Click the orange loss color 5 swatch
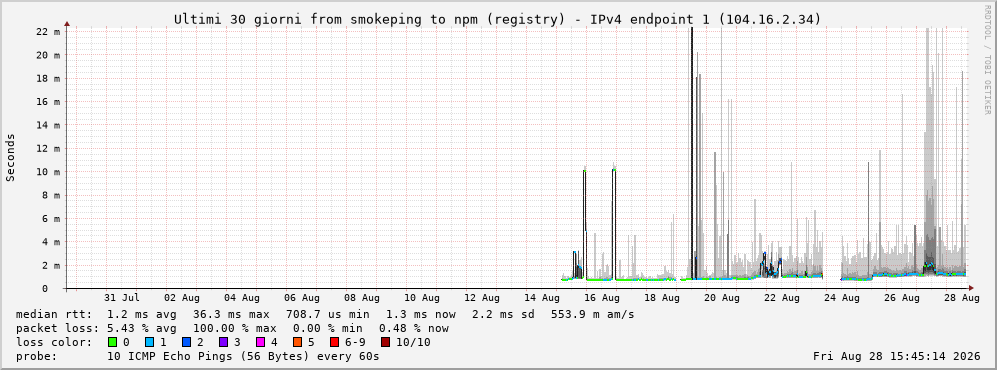The width and height of the screenshot is (997, 370). click(x=296, y=343)
